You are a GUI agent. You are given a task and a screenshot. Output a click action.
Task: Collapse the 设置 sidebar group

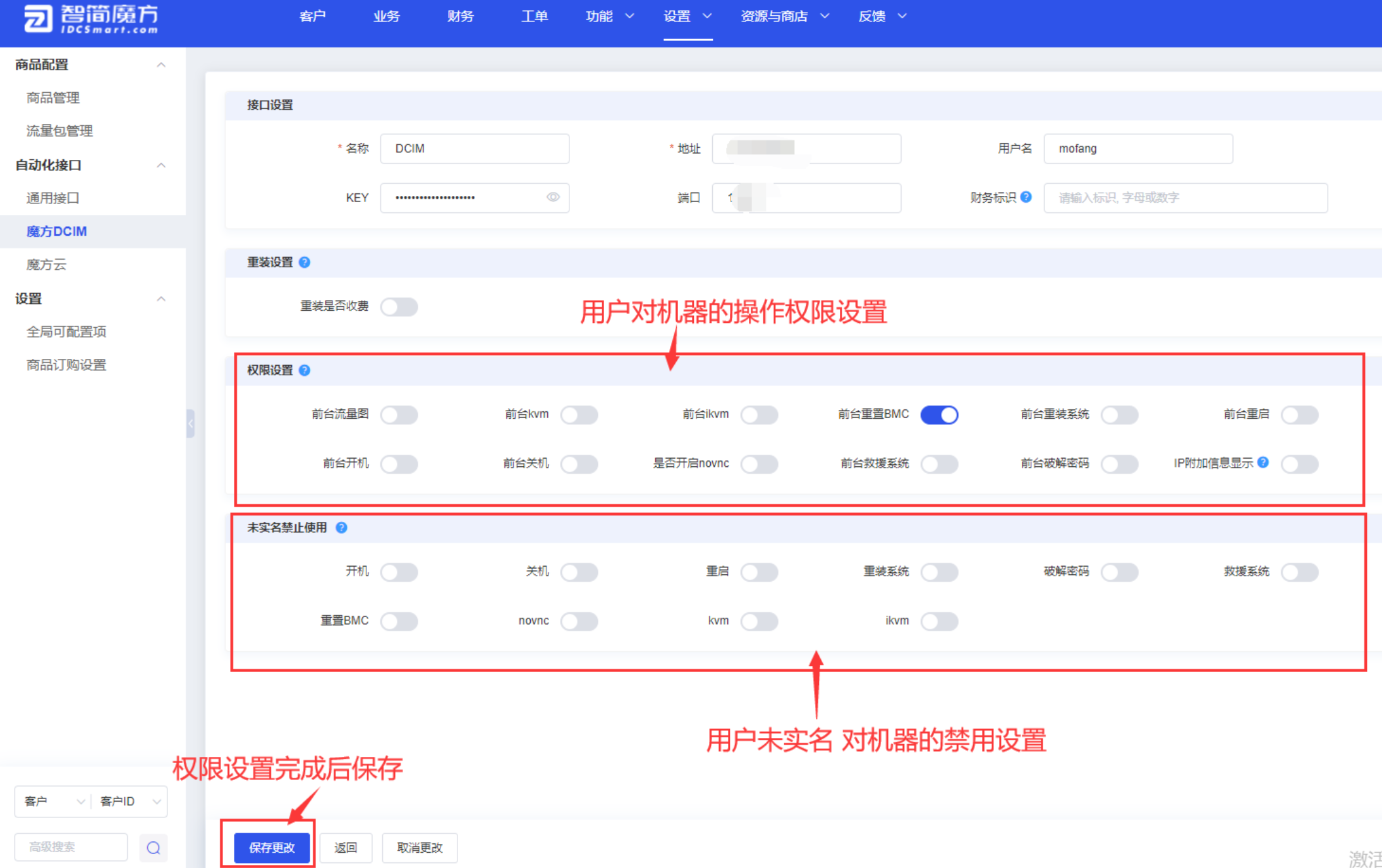pos(161,299)
